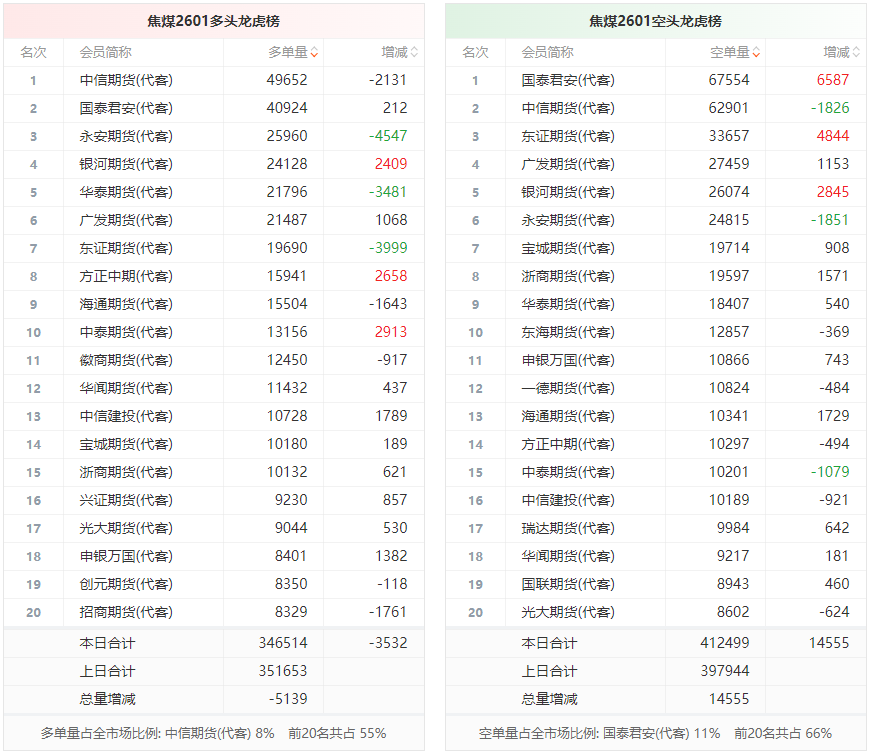Click the red change value 6587
Screen dimensions: 873x754
[x=833, y=80]
